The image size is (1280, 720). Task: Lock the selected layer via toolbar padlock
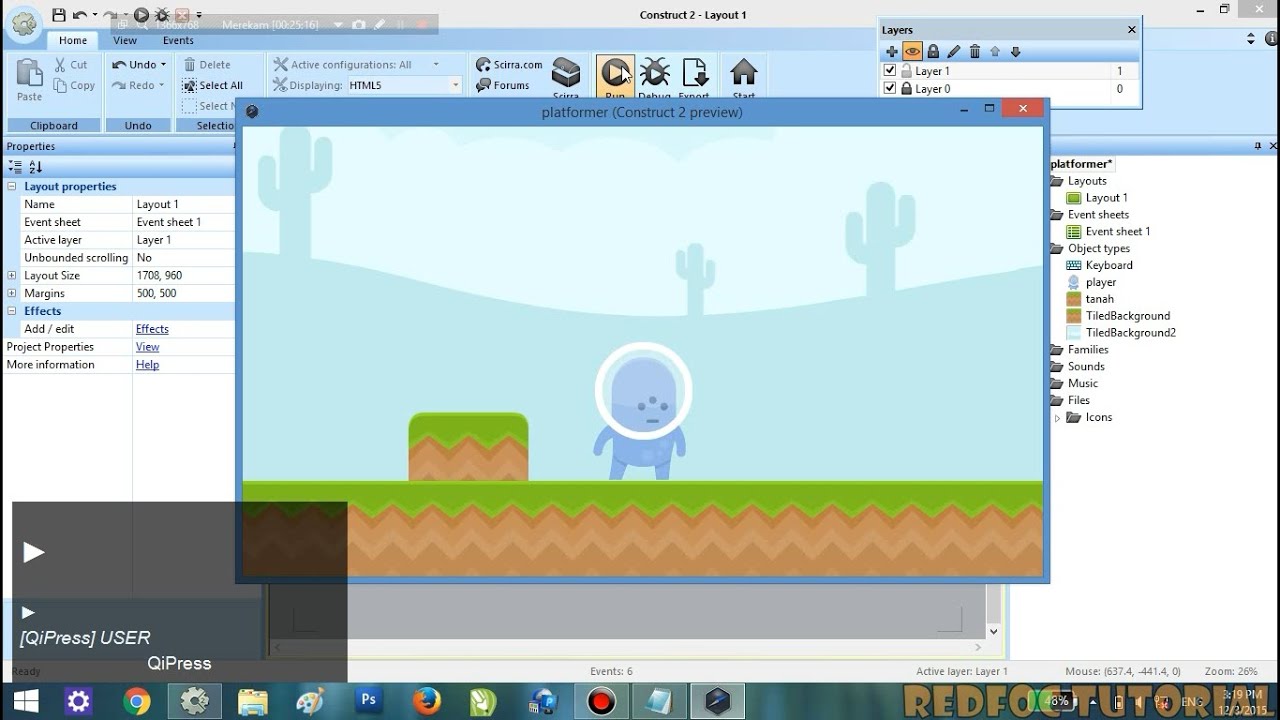[x=933, y=52]
